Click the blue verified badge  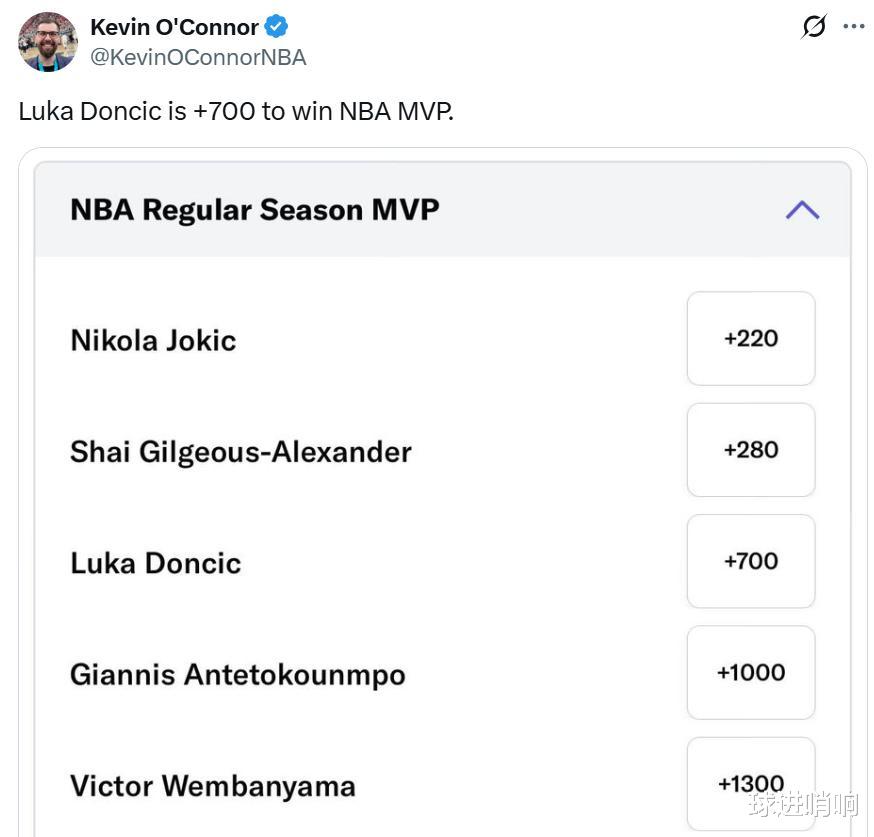[x=276, y=27]
